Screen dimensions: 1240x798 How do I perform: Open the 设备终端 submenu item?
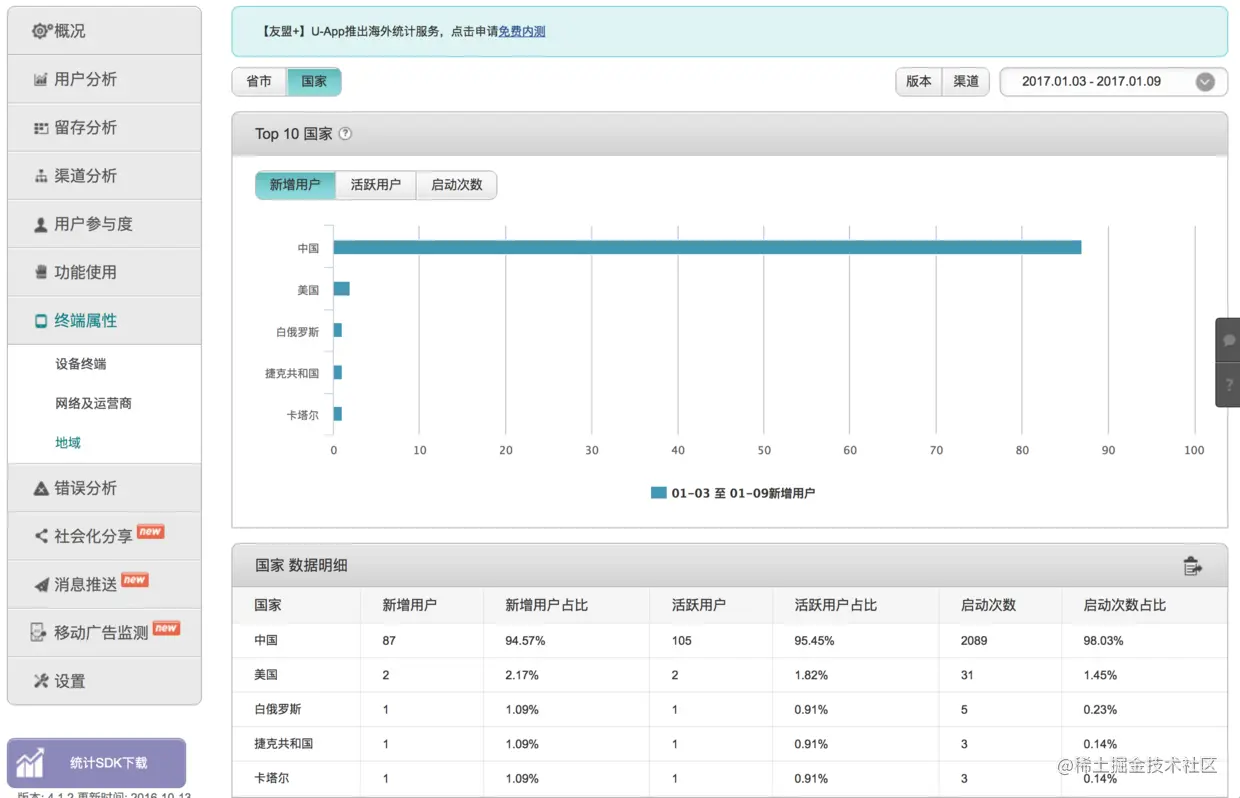pyautogui.click(x=81, y=364)
